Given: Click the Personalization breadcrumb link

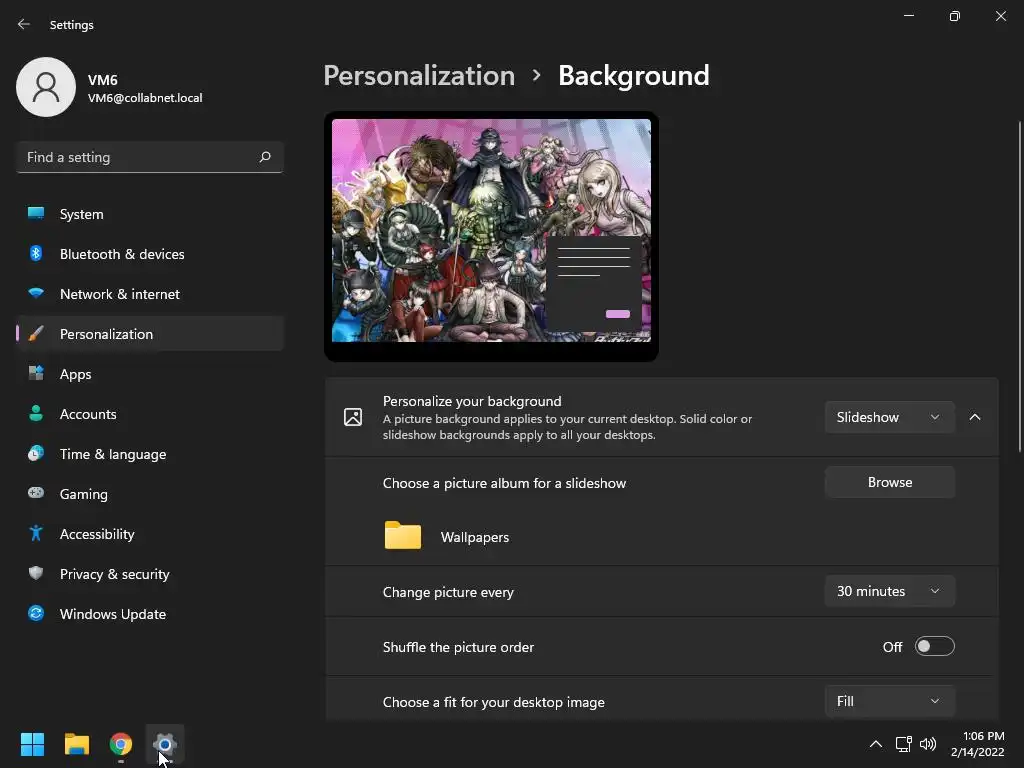Looking at the screenshot, I should (419, 75).
